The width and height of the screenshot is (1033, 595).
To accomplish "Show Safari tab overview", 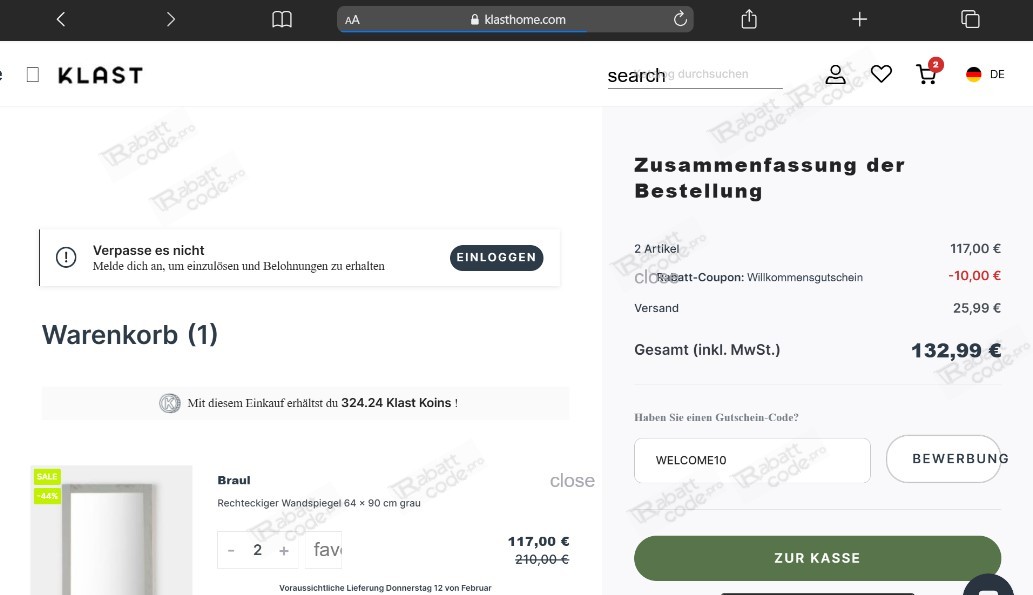I will coord(969,19).
